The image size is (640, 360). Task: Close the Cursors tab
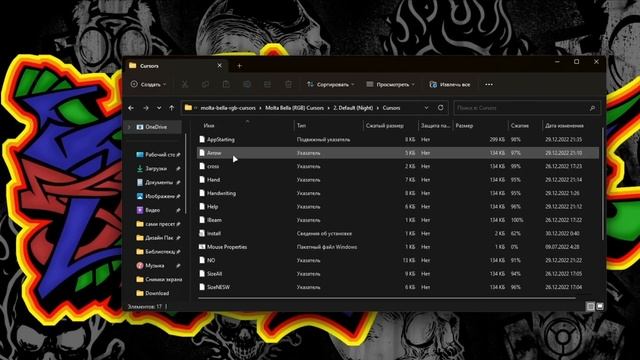pos(220,65)
